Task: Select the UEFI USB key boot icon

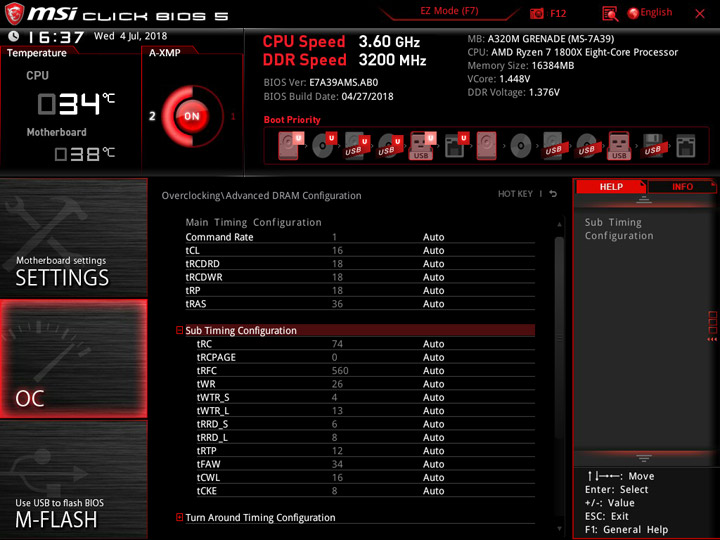Action: click(422, 146)
